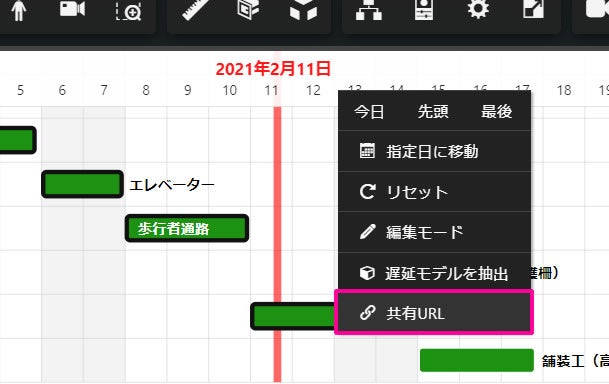Viewport: 609px width, 384px height.
Task: Select the ruler measurement tool
Action: (196, 10)
